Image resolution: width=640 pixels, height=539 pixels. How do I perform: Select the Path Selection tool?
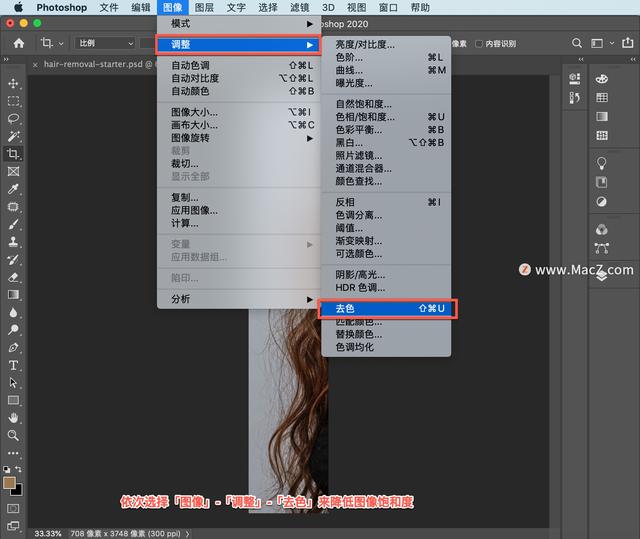tap(13, 383)
